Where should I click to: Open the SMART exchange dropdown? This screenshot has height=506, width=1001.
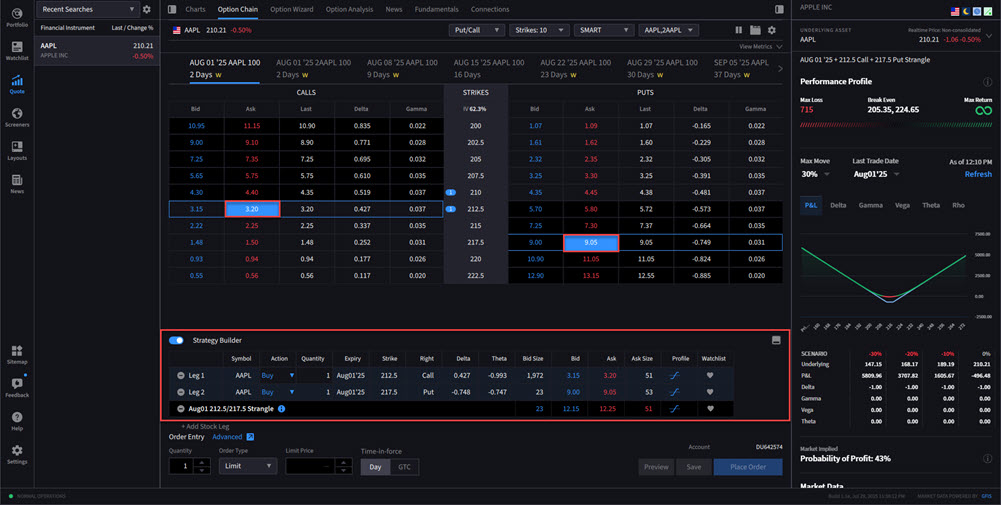pos(604,30)
